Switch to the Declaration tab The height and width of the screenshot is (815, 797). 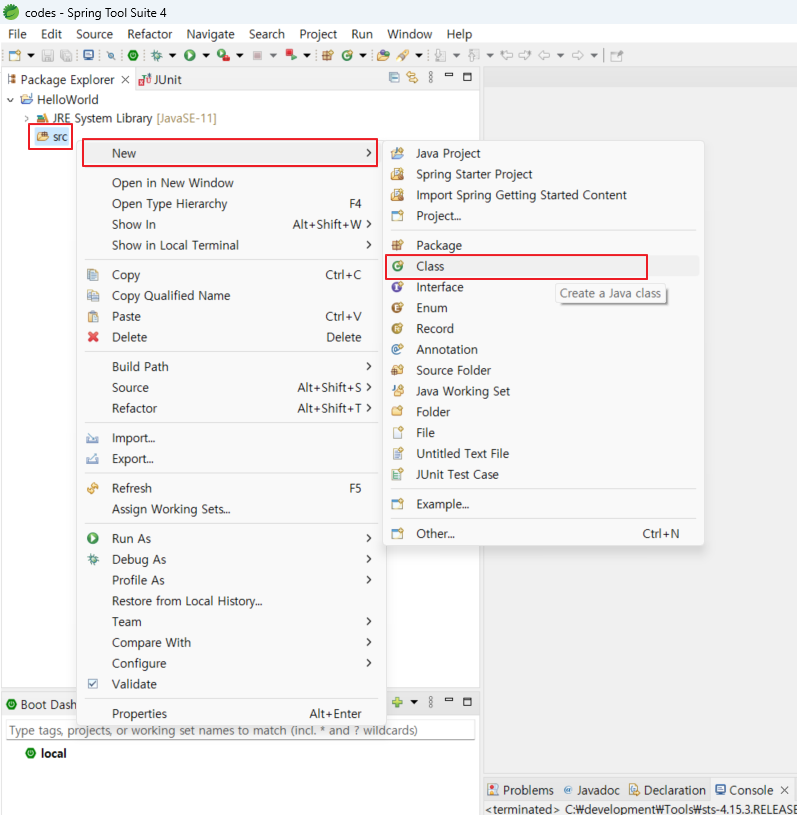click(667, 790)
